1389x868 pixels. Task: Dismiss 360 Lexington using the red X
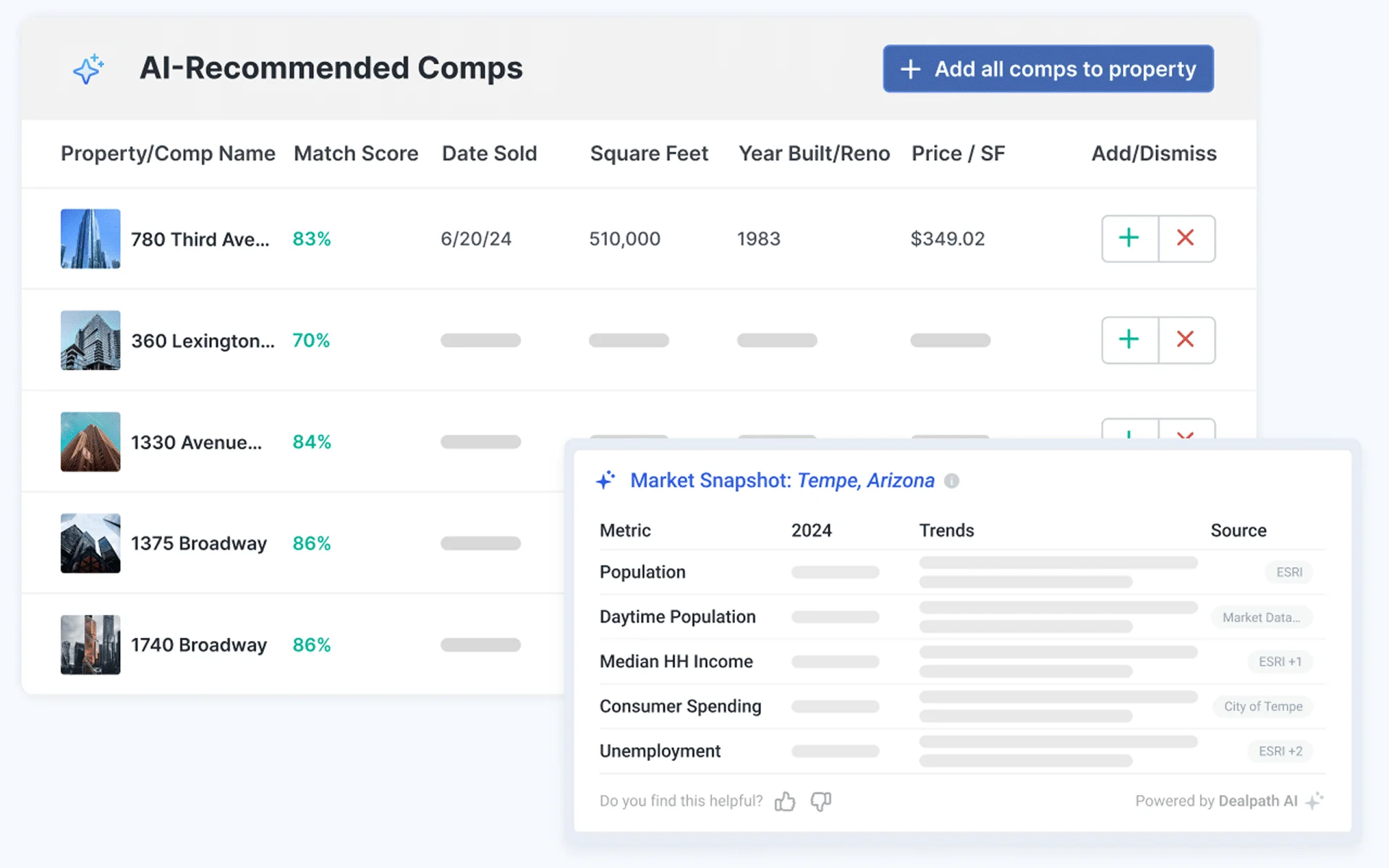click(x=1186, y=340)
